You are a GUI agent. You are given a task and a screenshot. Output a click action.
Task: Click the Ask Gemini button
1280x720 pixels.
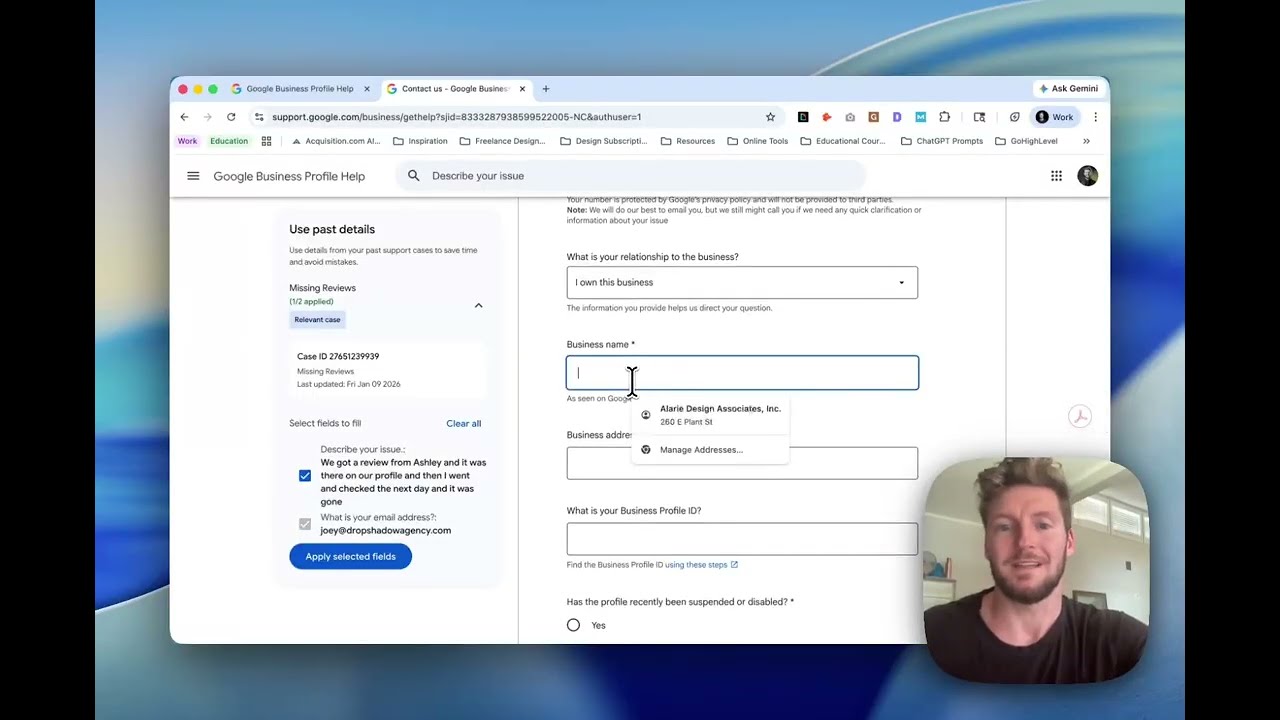(1068, 89)
